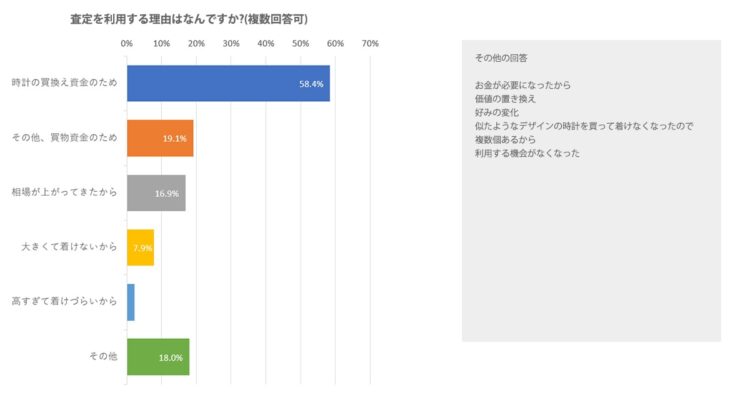Select the 0% axis tick label
This screenshot has height=400, width=750.
pyautogui.click(x=127, y=44)
